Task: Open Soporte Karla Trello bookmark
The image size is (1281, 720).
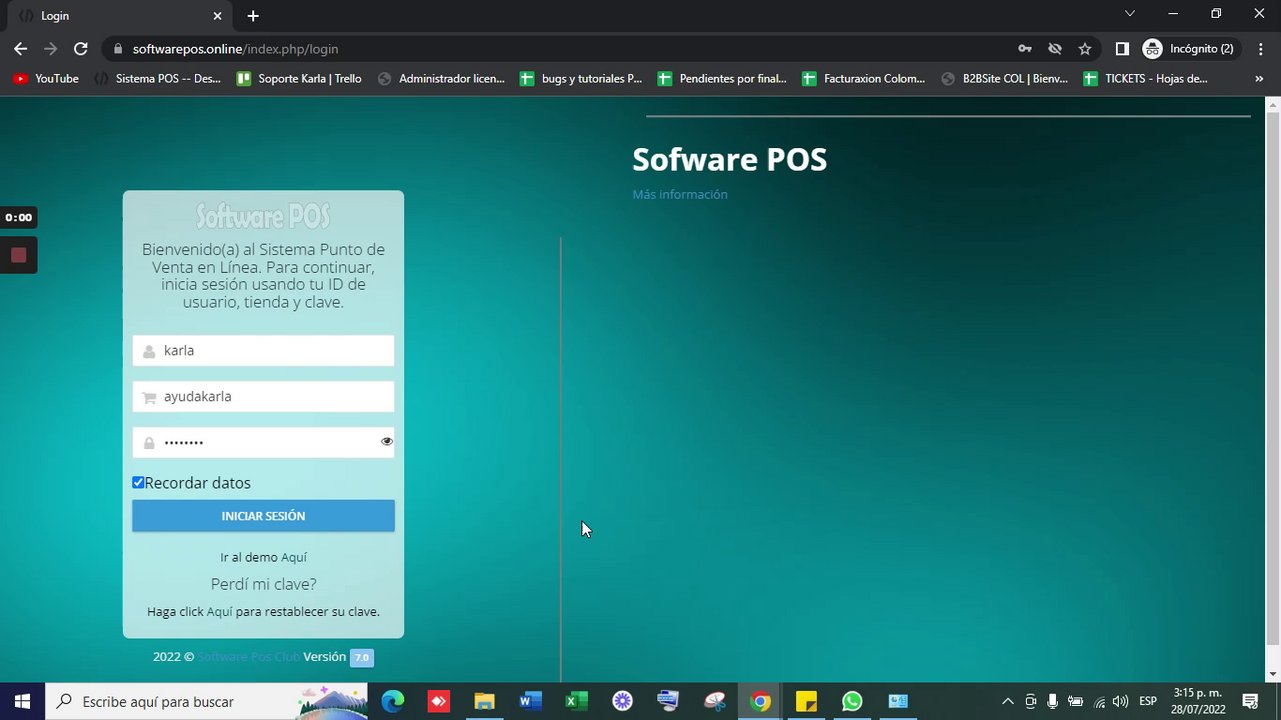Action: point(299,78)
